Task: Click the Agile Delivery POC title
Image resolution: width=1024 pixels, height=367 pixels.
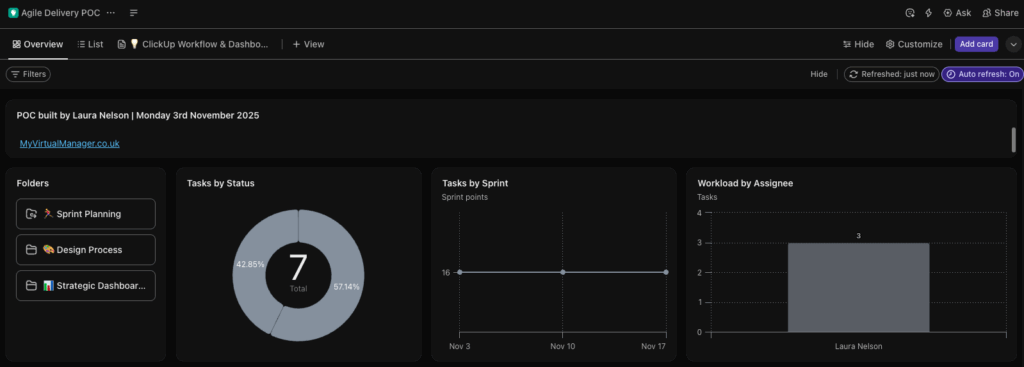Action: click(x=61, y=13)
